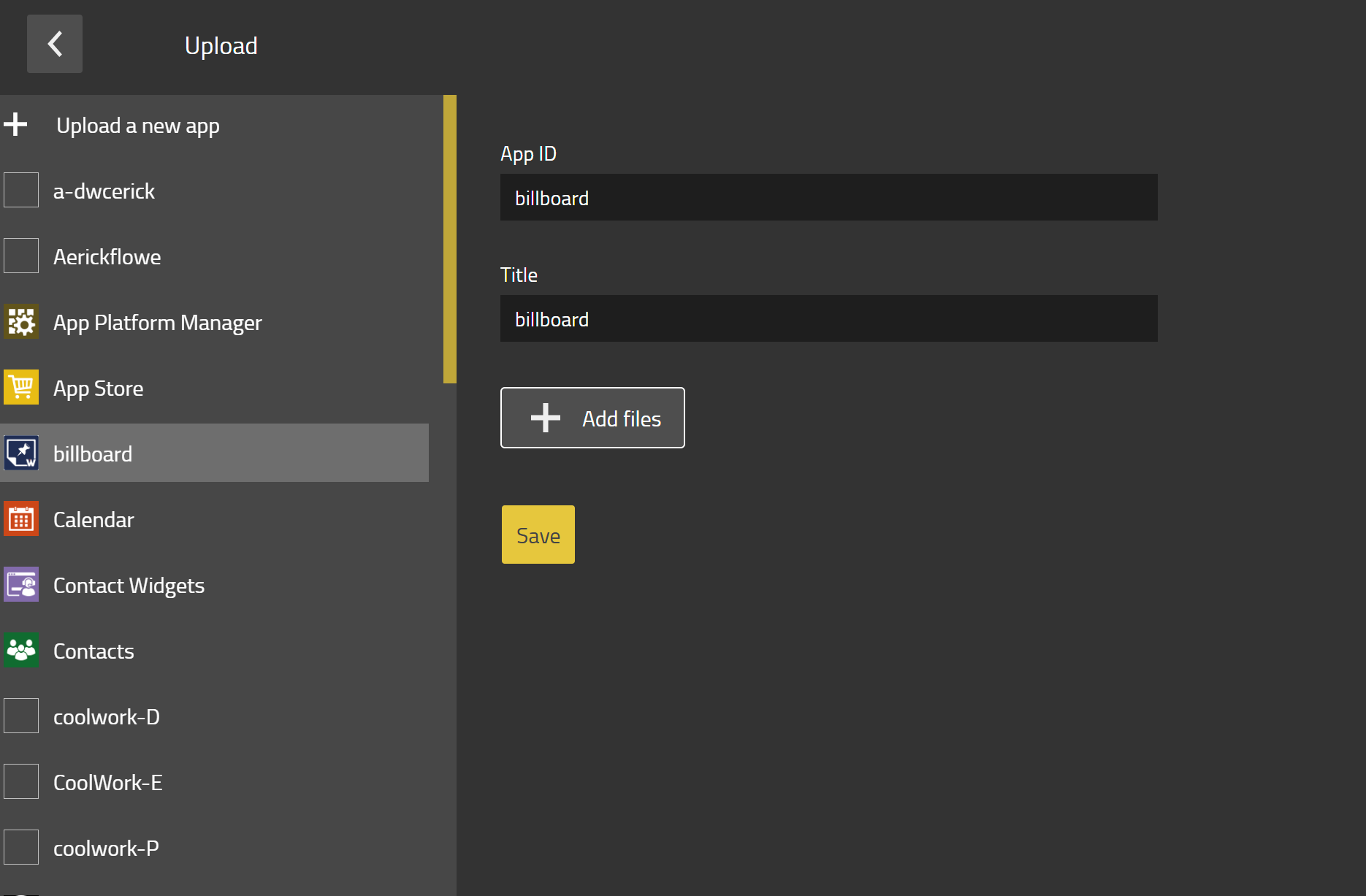
Task: Click the empty icon box for coolwork-D
Action: pyautogui.click(x=21, y=716)
